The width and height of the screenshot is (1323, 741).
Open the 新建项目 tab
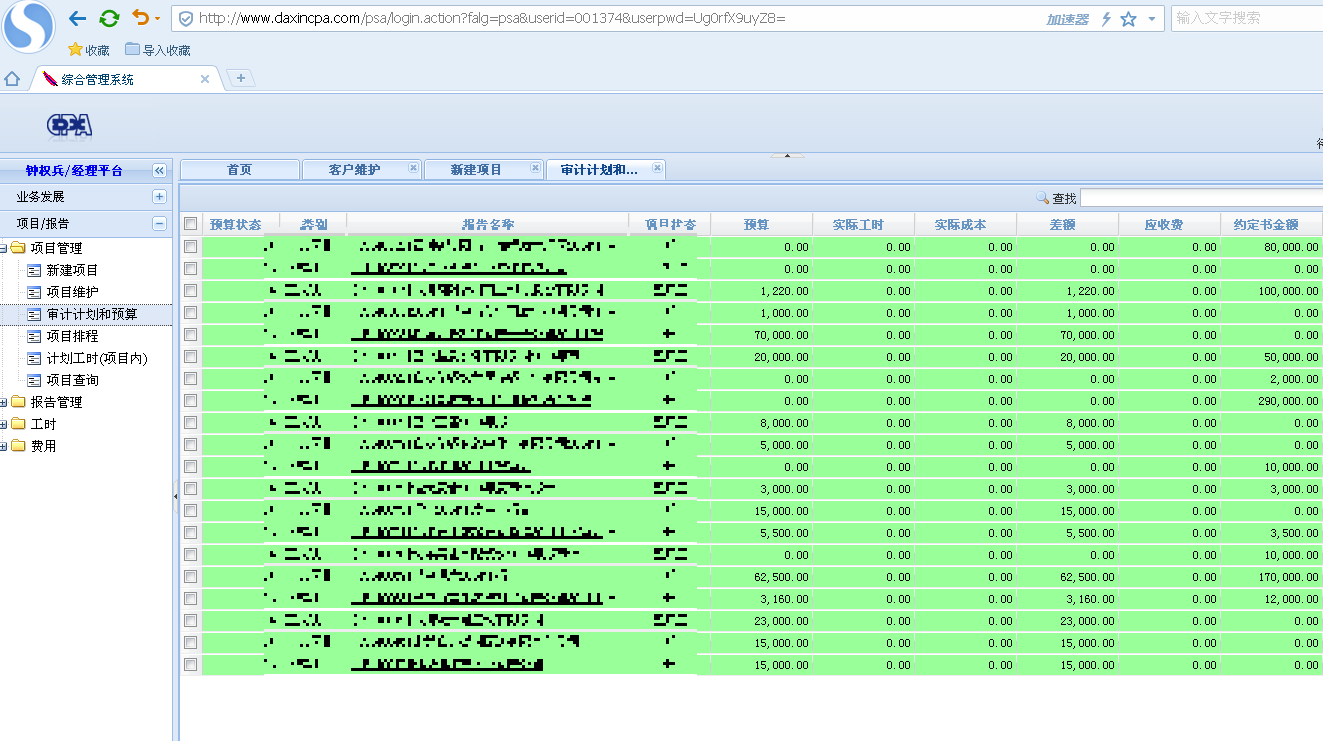click(476, 170)
